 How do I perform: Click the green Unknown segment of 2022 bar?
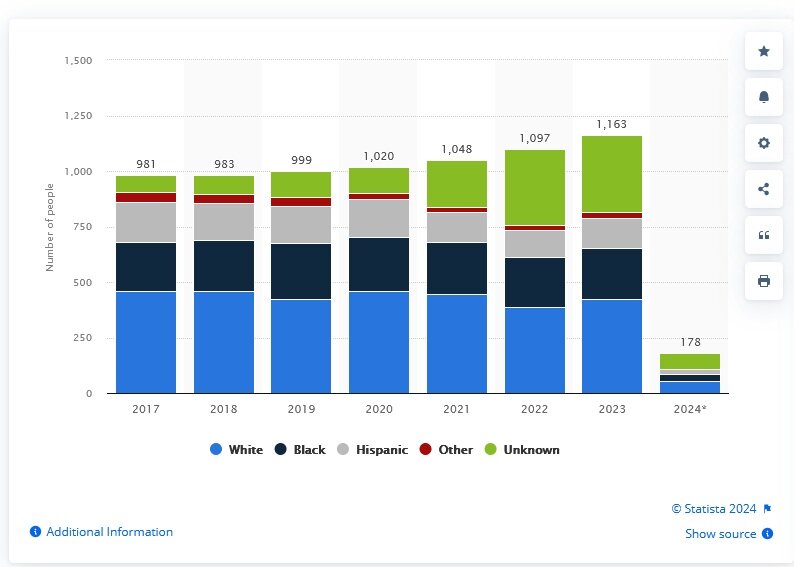point(535,187)
